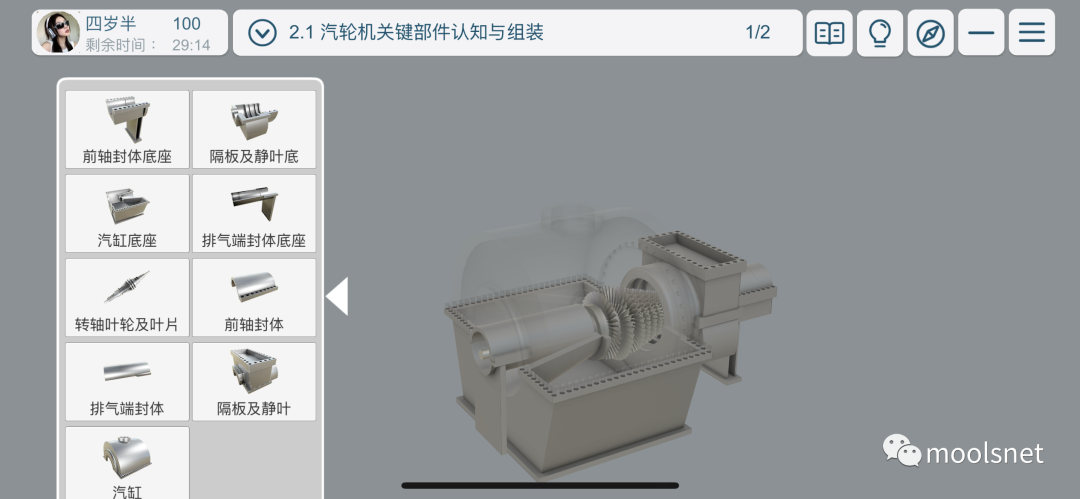
Task: Click the 四岁半 username
Action: click(111, 23)
